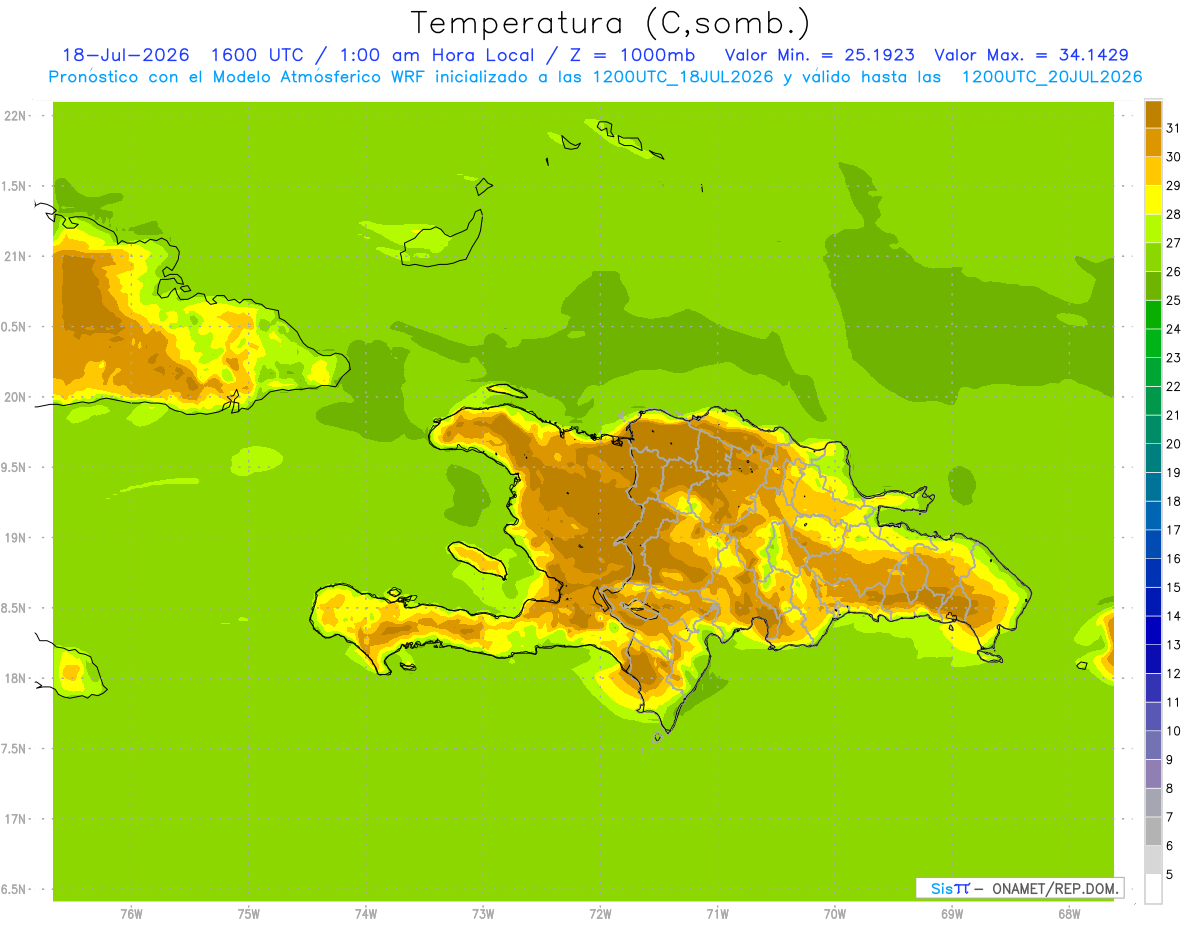Screen dimensions: 1200x927
Task: Select the 'Z = 1000mb' level text
Action: coord(630,55)
